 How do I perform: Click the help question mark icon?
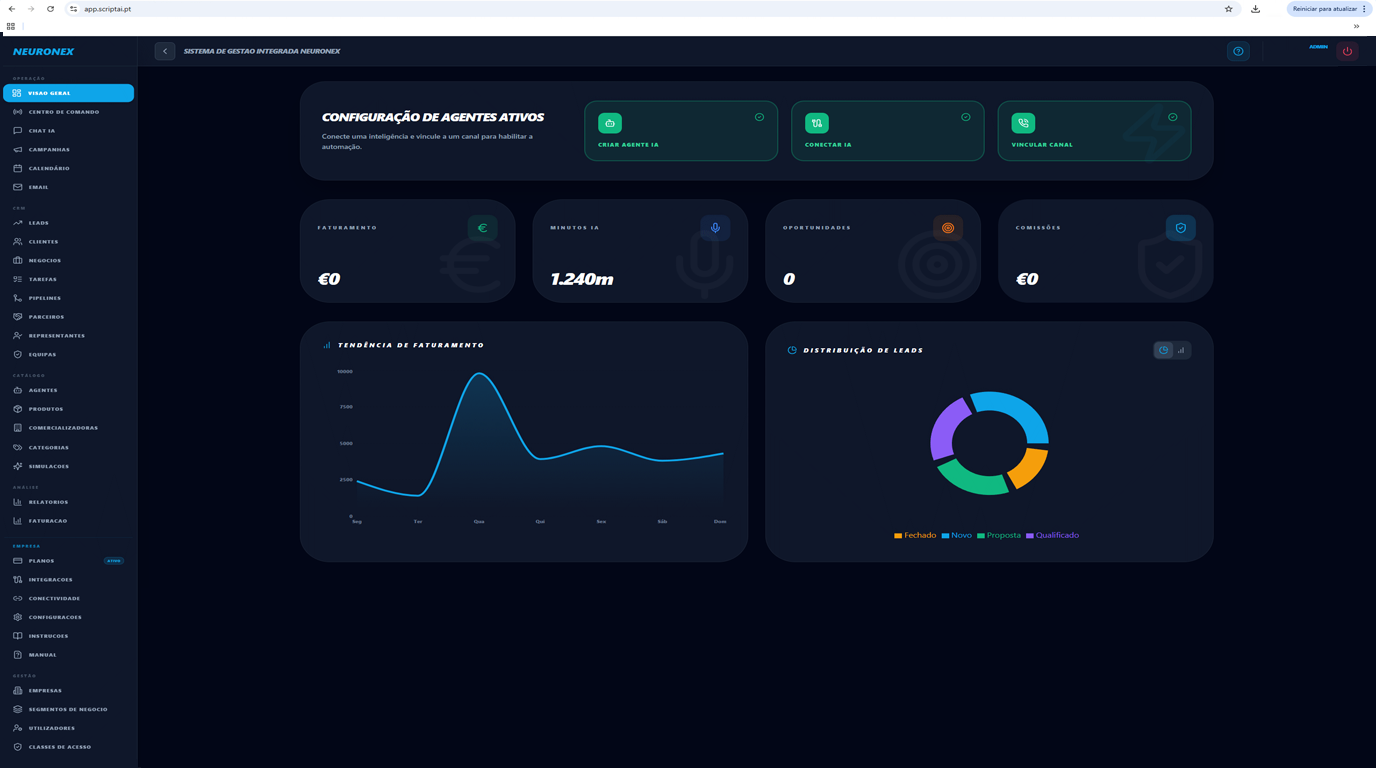[1238, 50]
